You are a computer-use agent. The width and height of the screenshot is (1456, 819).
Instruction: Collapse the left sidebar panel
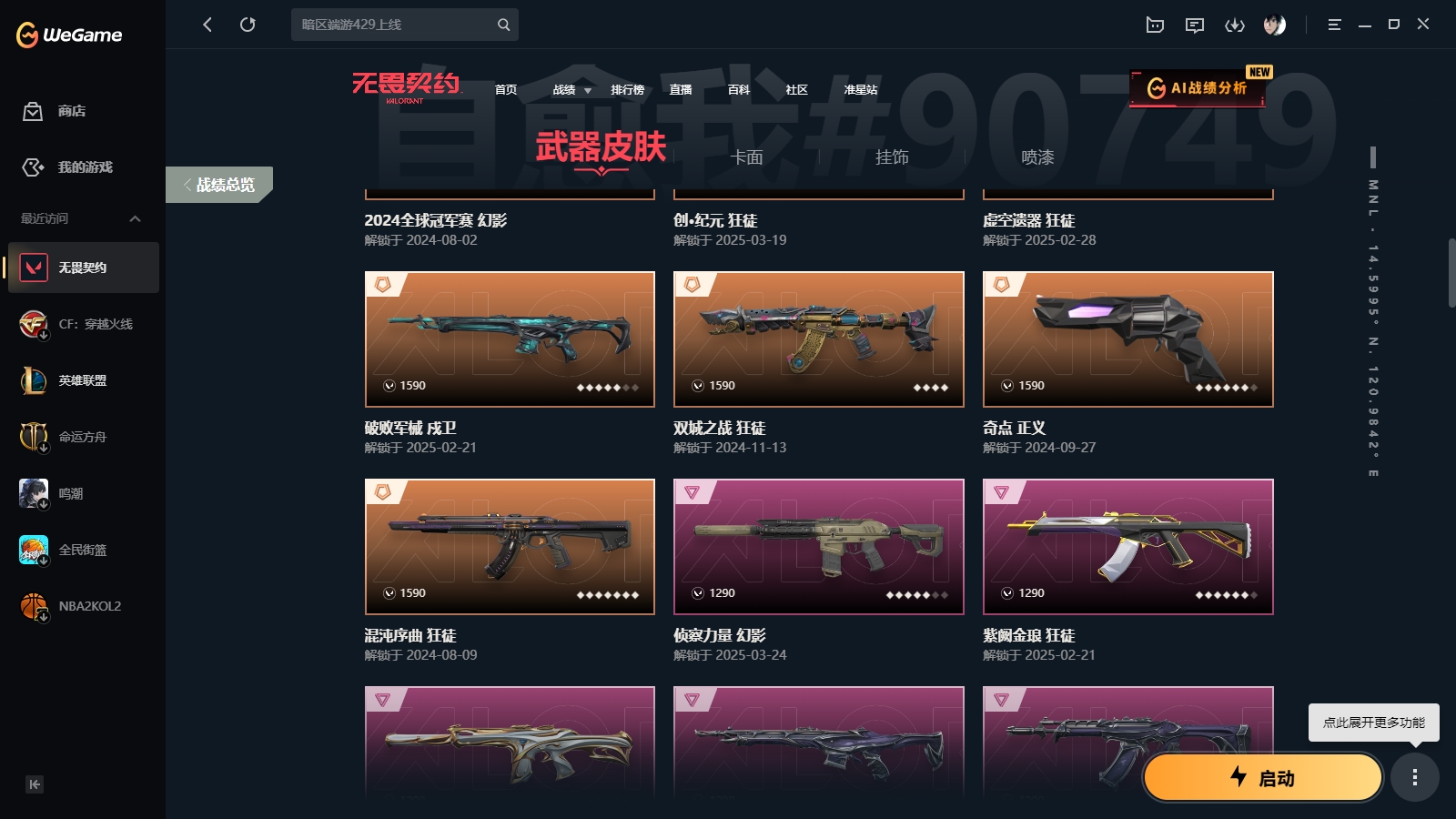pos(35,784)
